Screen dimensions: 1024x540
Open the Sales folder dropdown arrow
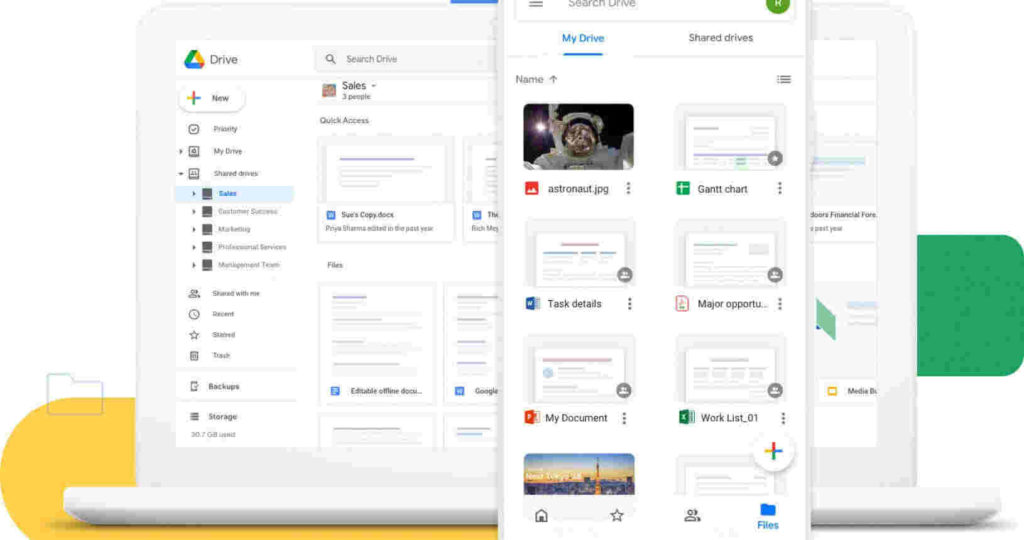pyautogui.click(x=374, y=86)
